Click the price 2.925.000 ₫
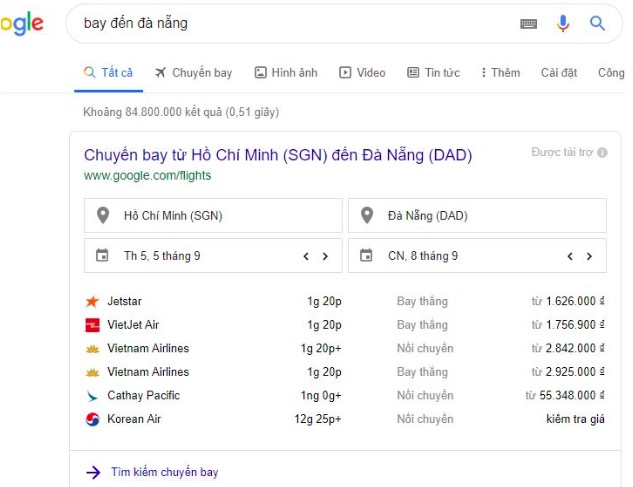This screenshot has height=487, width=633. click(575, 372)
